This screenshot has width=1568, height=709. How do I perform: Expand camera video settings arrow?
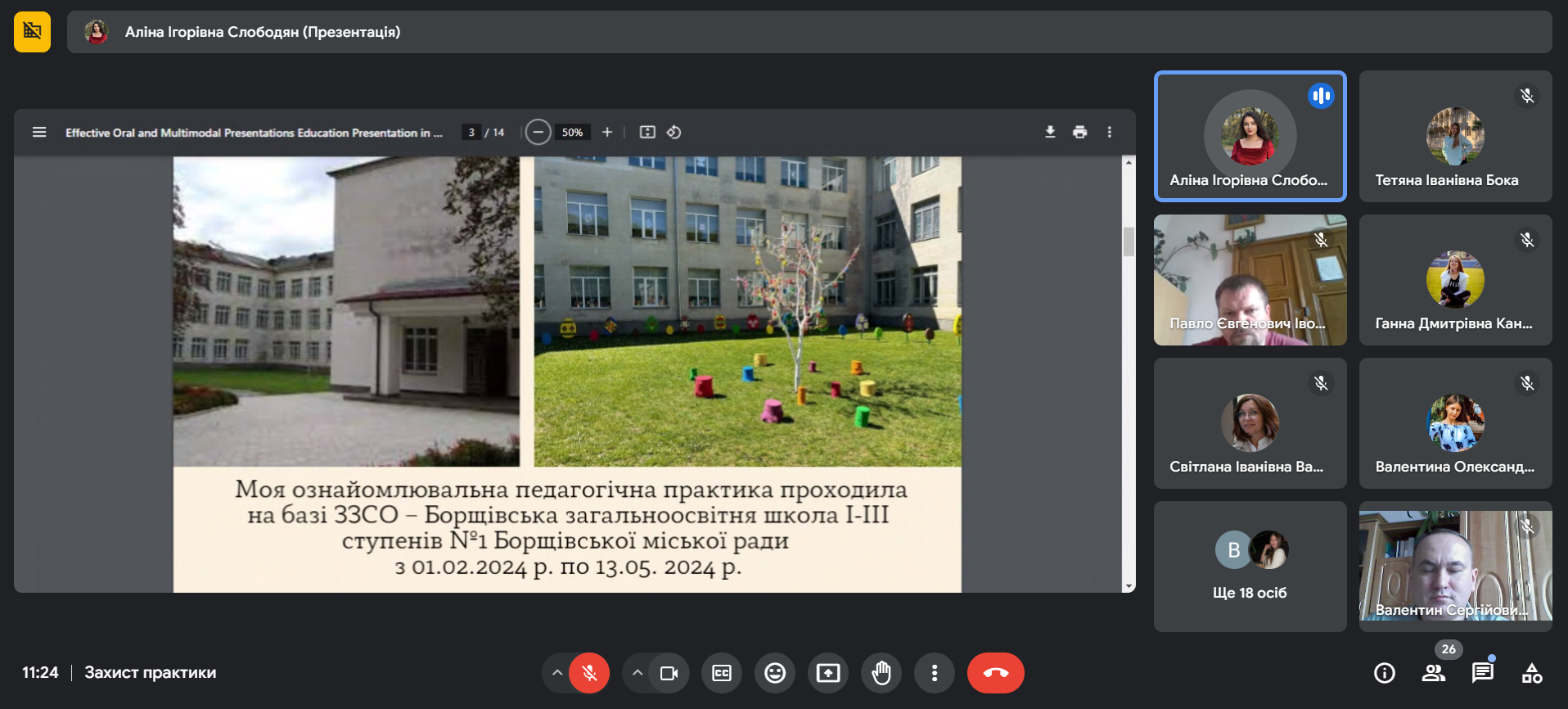[637, 673]
